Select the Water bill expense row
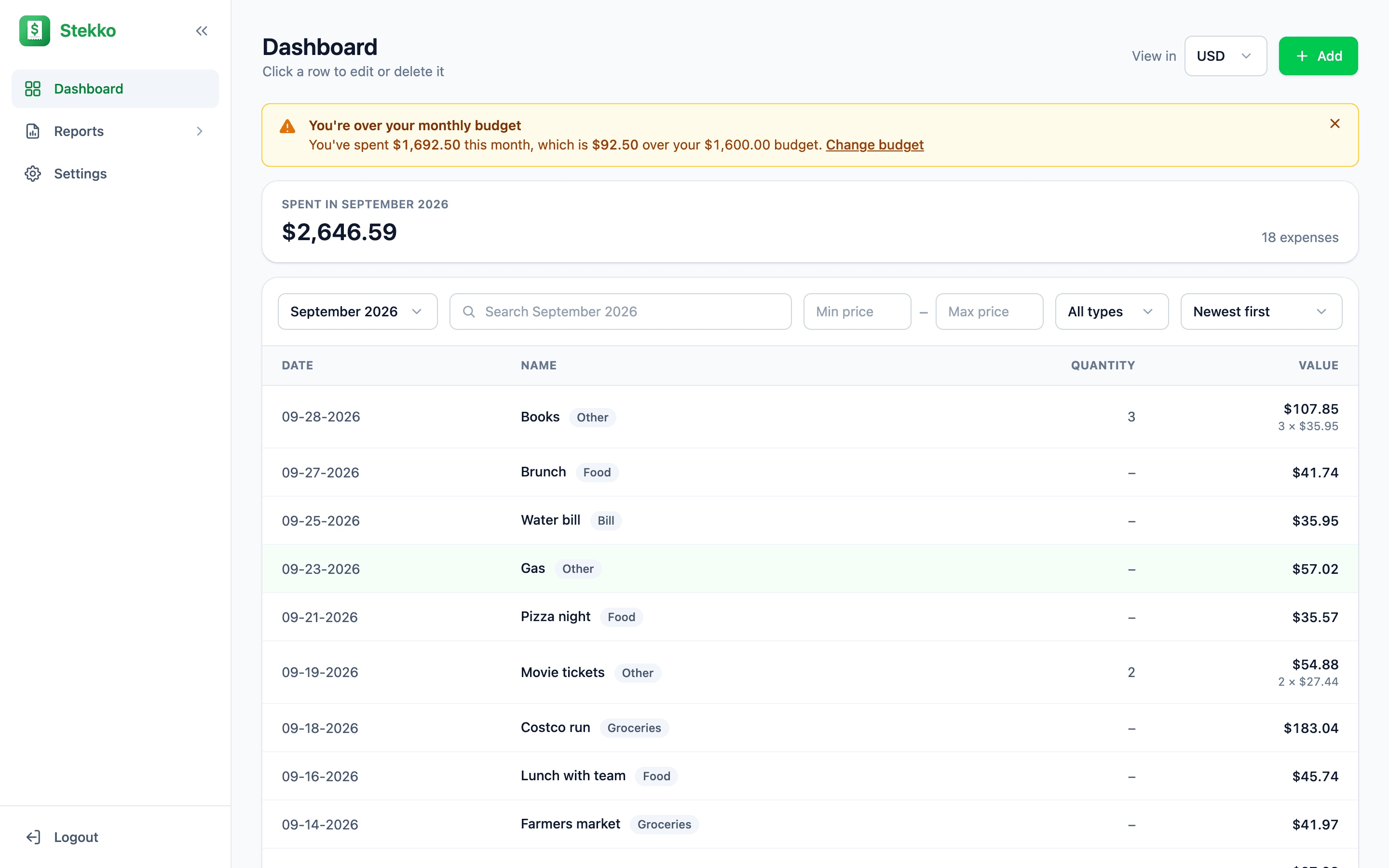 pyautogui.click(x=810, y=521)
